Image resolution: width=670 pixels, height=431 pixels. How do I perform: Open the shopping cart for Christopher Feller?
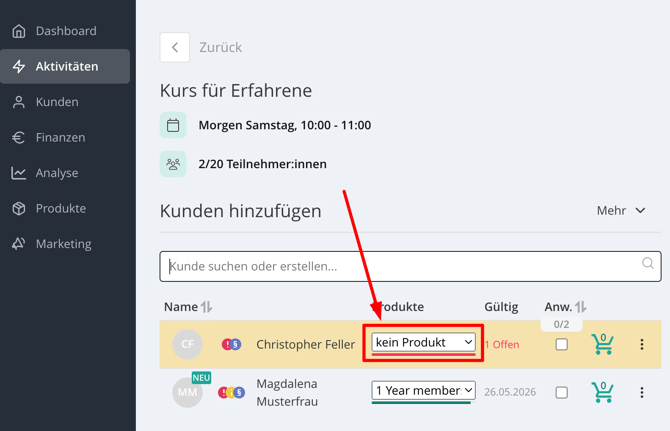602,344
